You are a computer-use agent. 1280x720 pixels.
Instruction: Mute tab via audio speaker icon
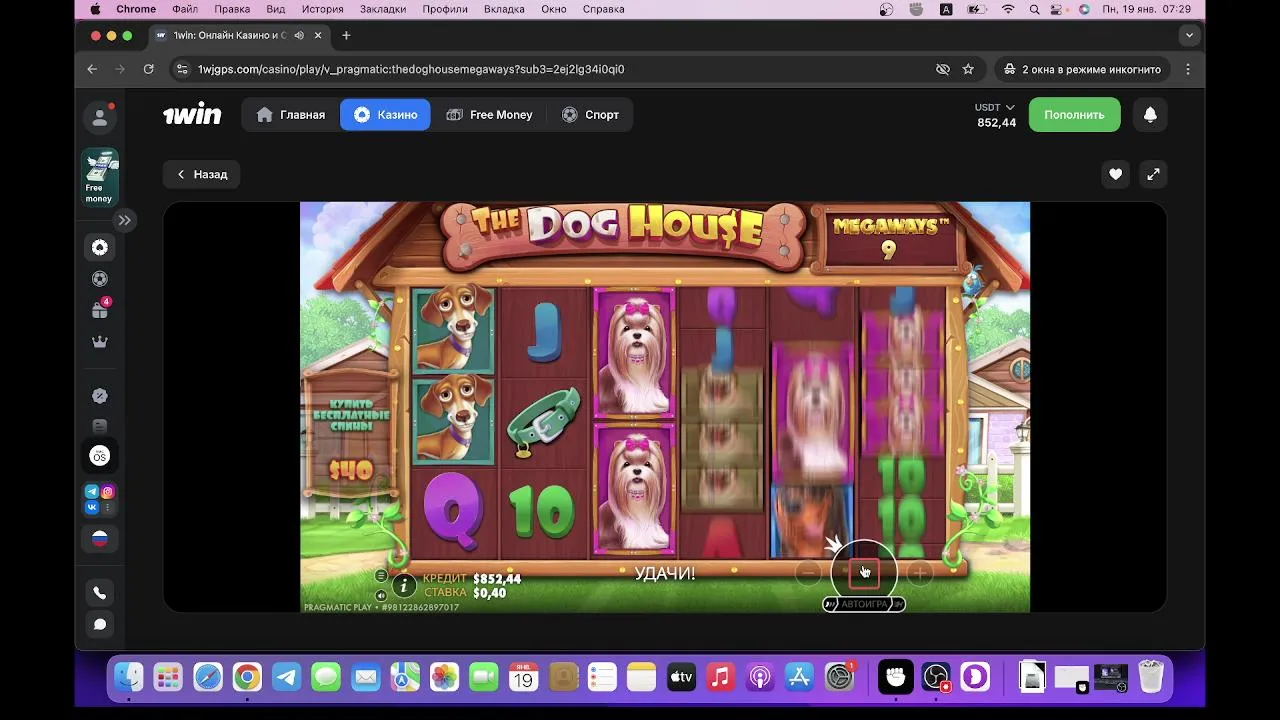pyautogui.click(x=298, y=35)
